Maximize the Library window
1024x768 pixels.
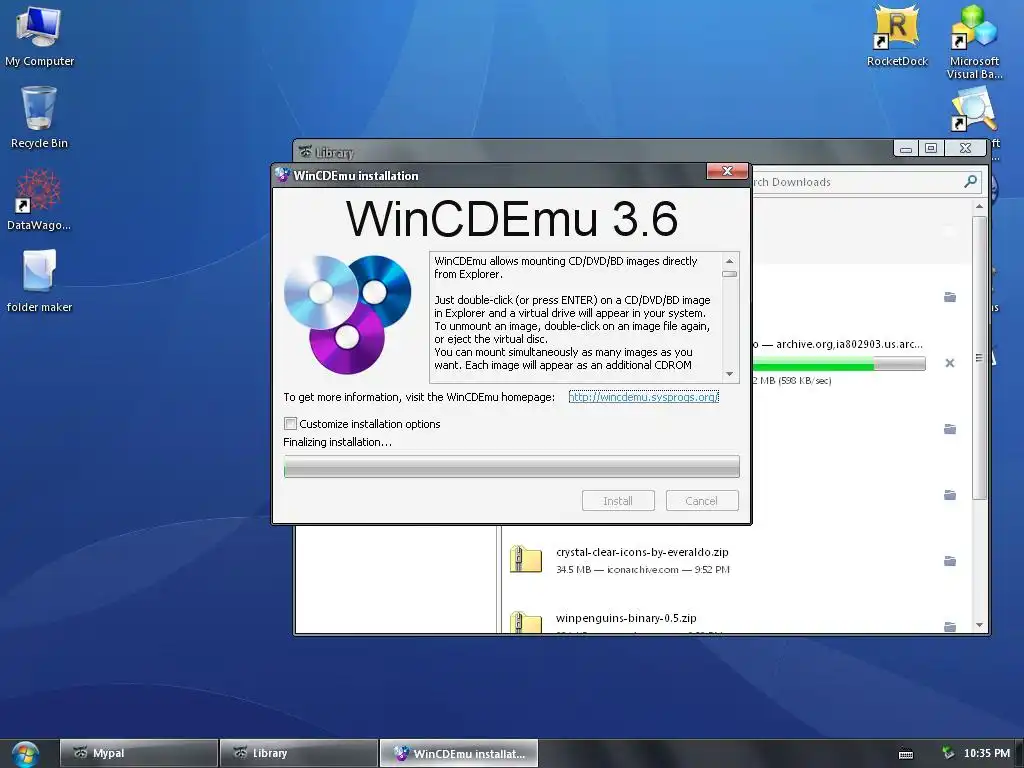pyautogui.click(x=931, y=148)
